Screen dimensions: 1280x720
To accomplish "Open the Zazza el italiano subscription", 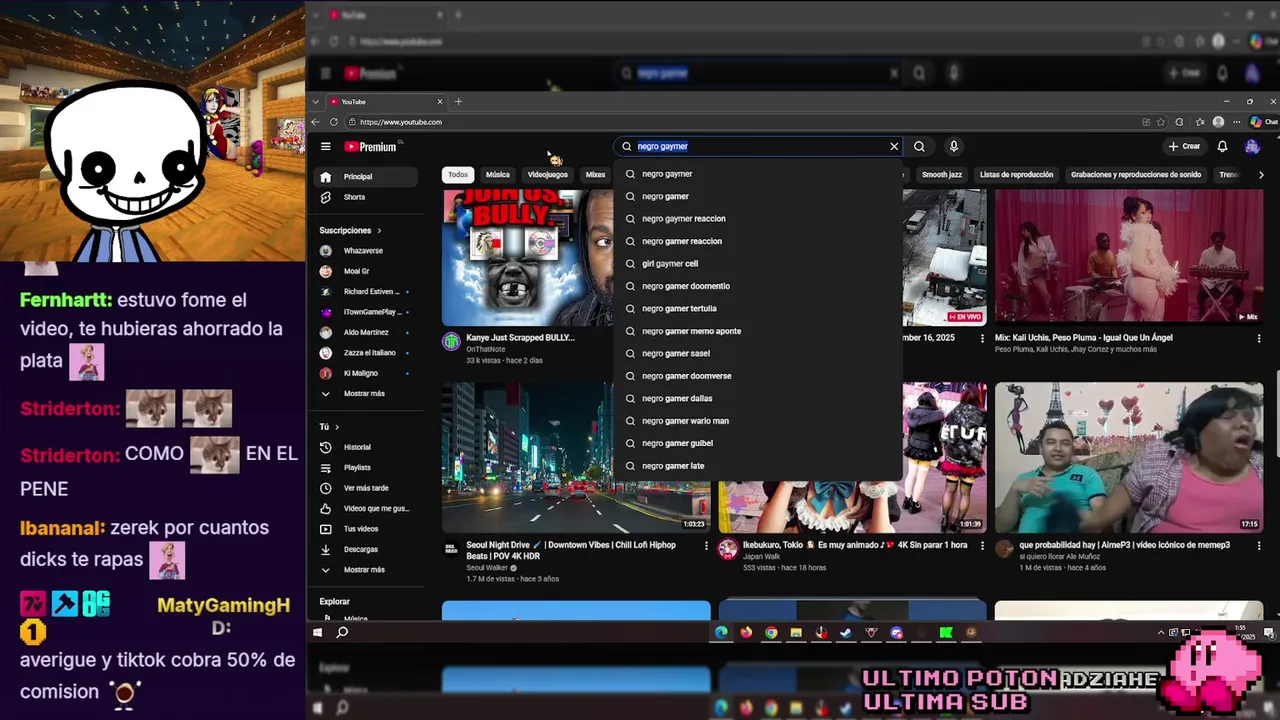I will (x=368, y=353).
